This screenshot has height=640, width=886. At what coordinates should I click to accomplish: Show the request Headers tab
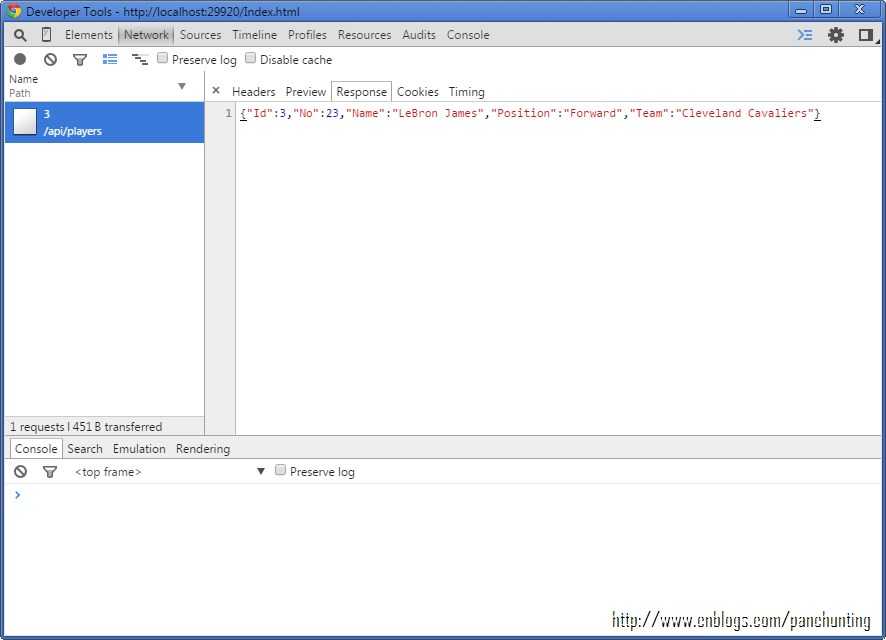254,92
